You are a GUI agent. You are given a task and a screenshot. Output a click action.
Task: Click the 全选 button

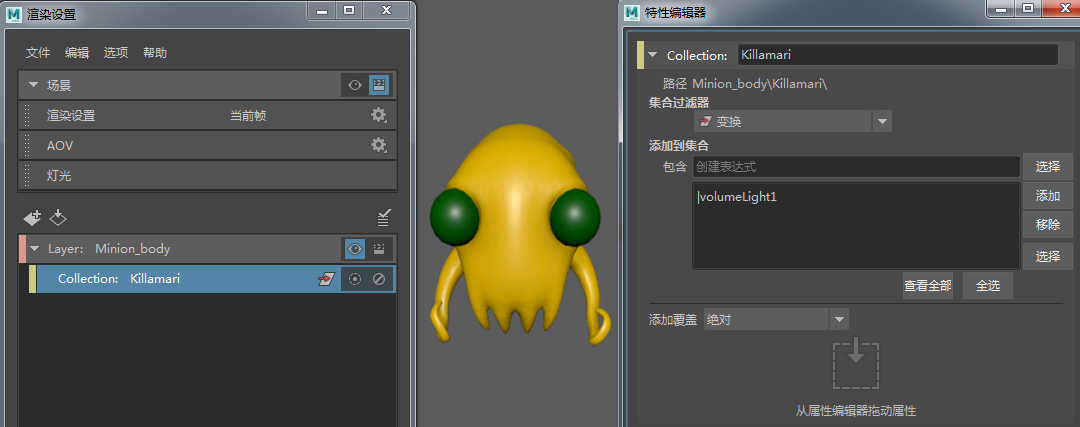[988, 285]
